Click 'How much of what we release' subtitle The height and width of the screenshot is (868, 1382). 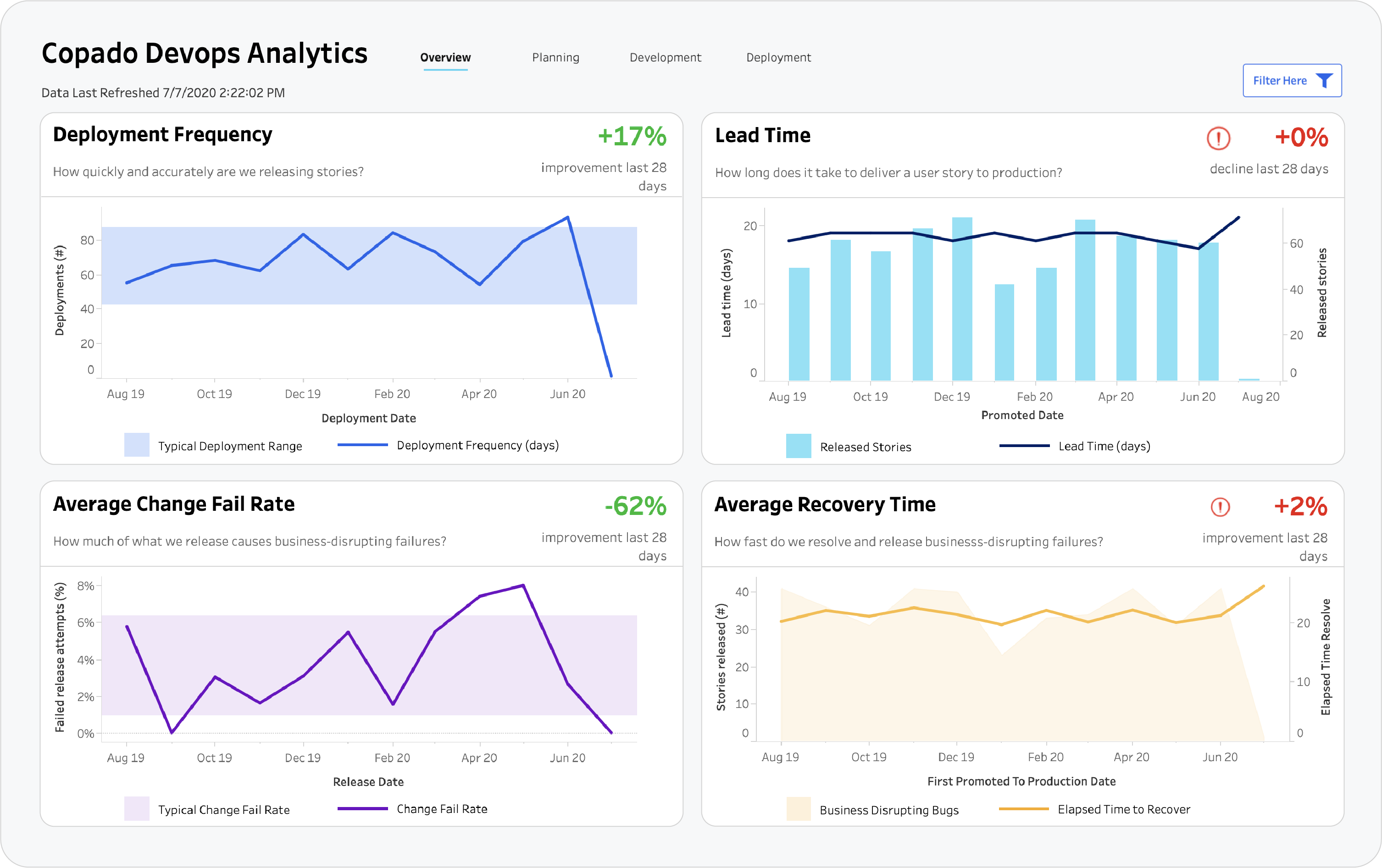tap(250, 541)
